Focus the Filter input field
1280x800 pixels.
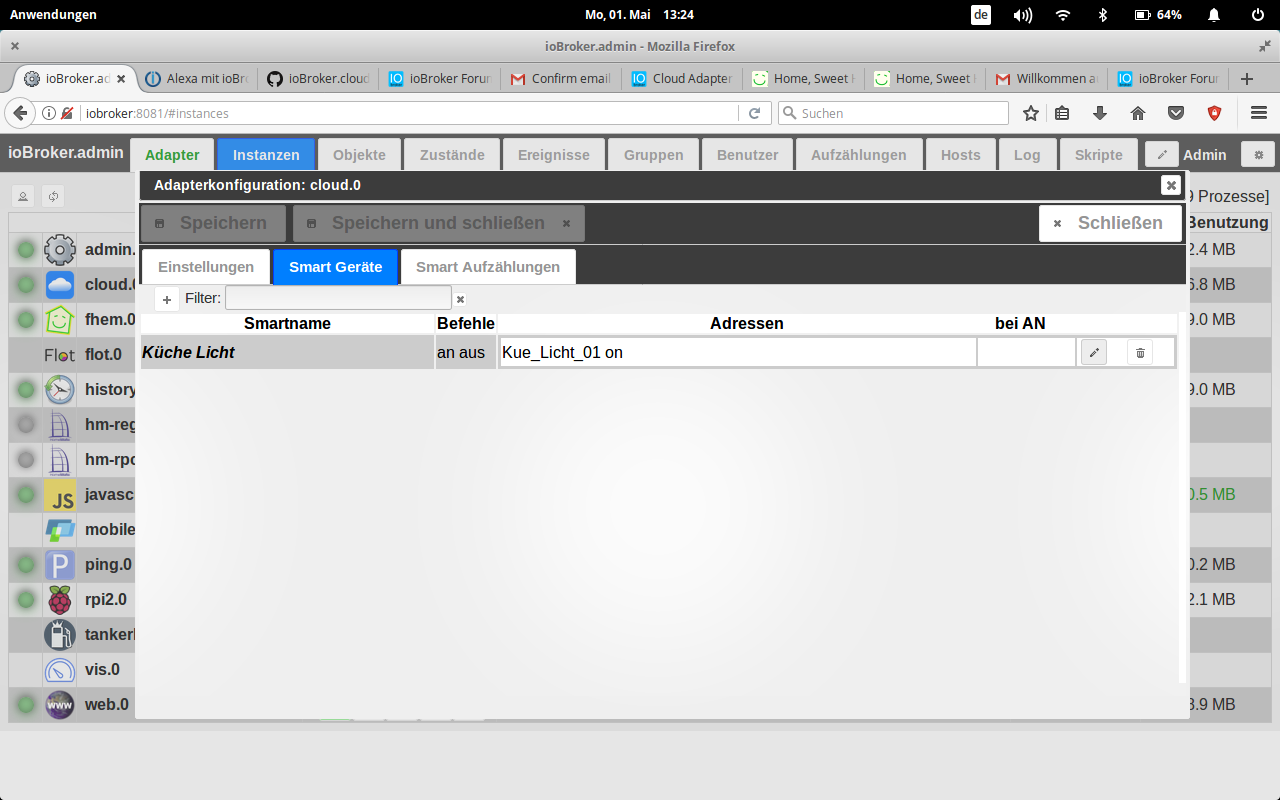pos(338,298)
